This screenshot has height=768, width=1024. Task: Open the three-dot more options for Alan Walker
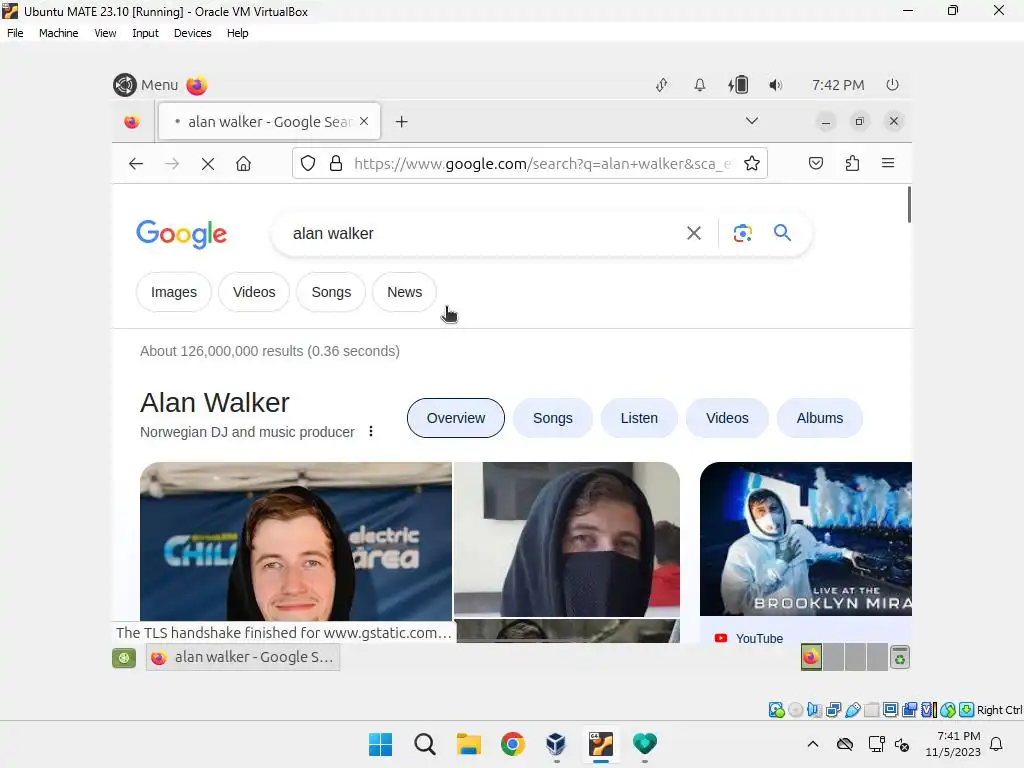click(x=371, y=431)
